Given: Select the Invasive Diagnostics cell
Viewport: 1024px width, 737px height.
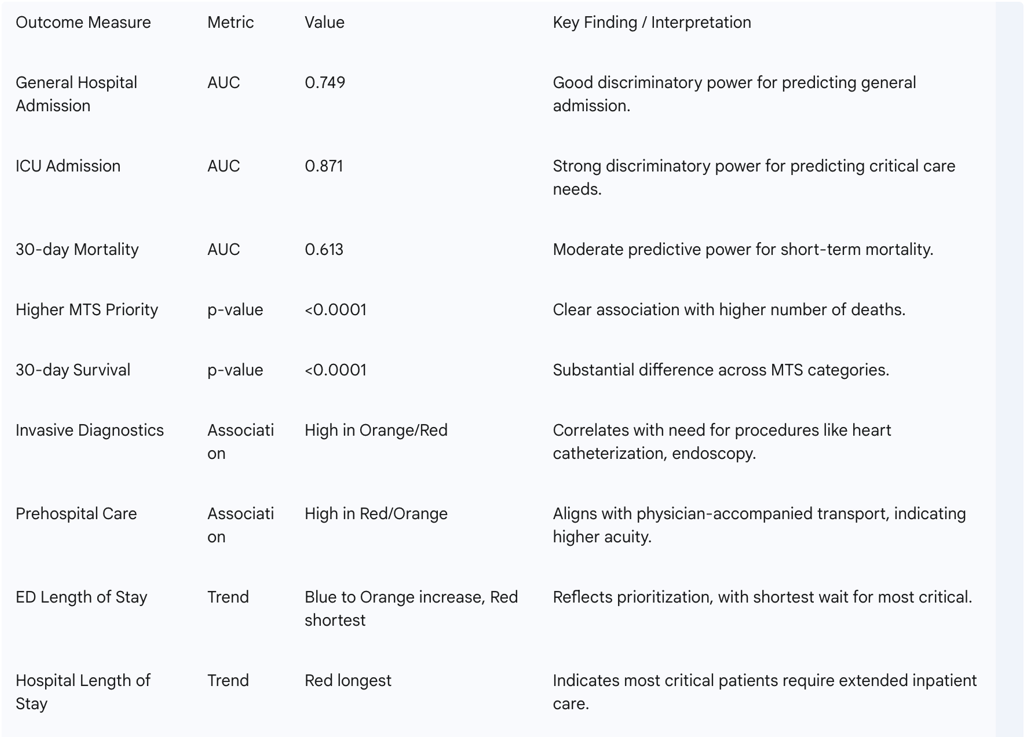Looking at the screenshot, I should pyautogui.click(x=89, y=430).
